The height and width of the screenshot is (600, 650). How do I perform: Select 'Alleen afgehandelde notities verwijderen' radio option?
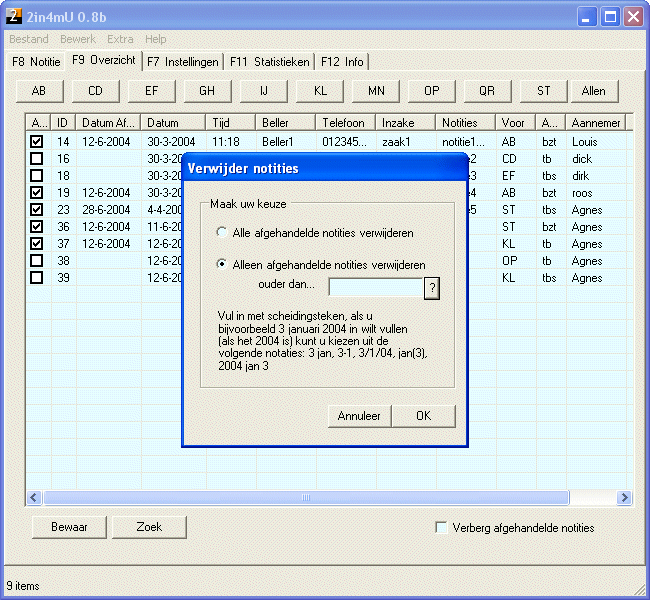[x=222, y=264]
